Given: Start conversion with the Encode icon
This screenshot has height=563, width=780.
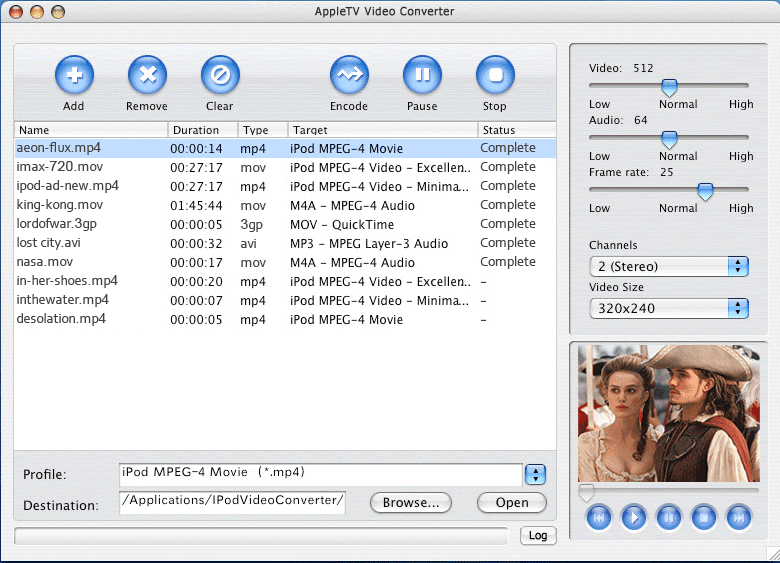Looking at the screenshot, I should [x=349, y=75].
